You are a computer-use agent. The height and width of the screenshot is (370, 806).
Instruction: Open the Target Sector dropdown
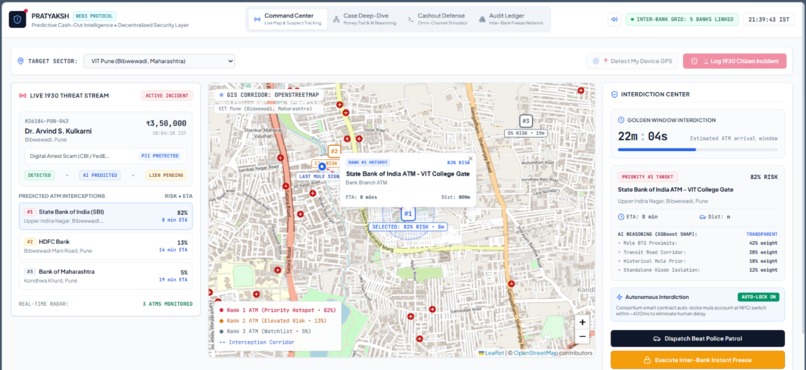click(x=159, y=61)
